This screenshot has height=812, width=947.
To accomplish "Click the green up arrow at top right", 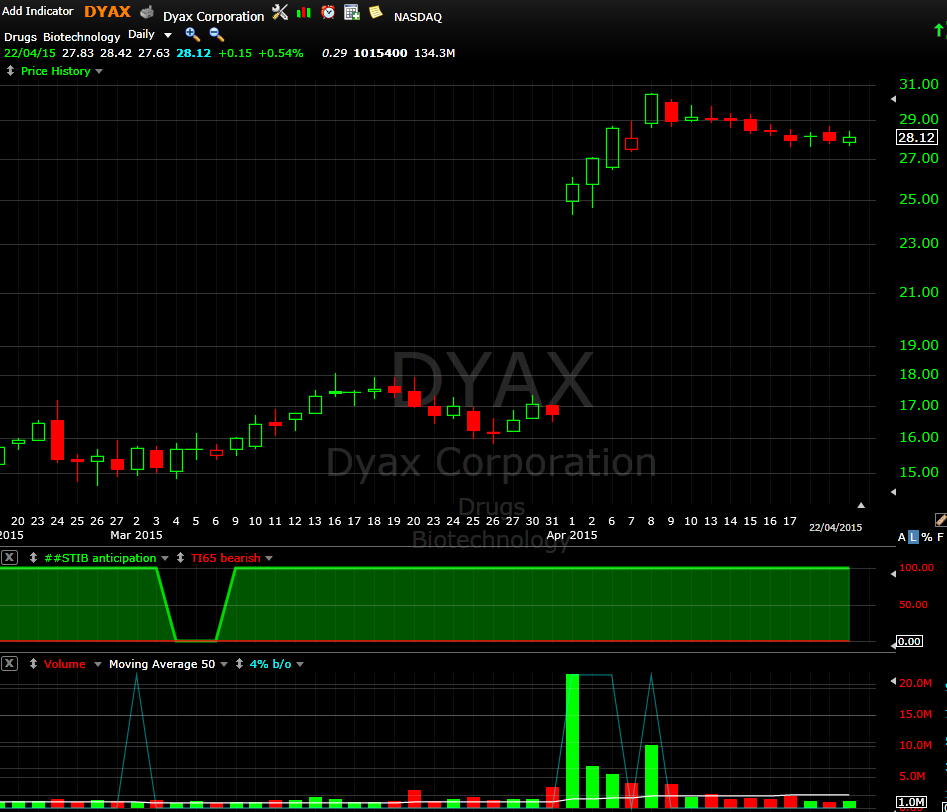I will click(x=939, y=30).
